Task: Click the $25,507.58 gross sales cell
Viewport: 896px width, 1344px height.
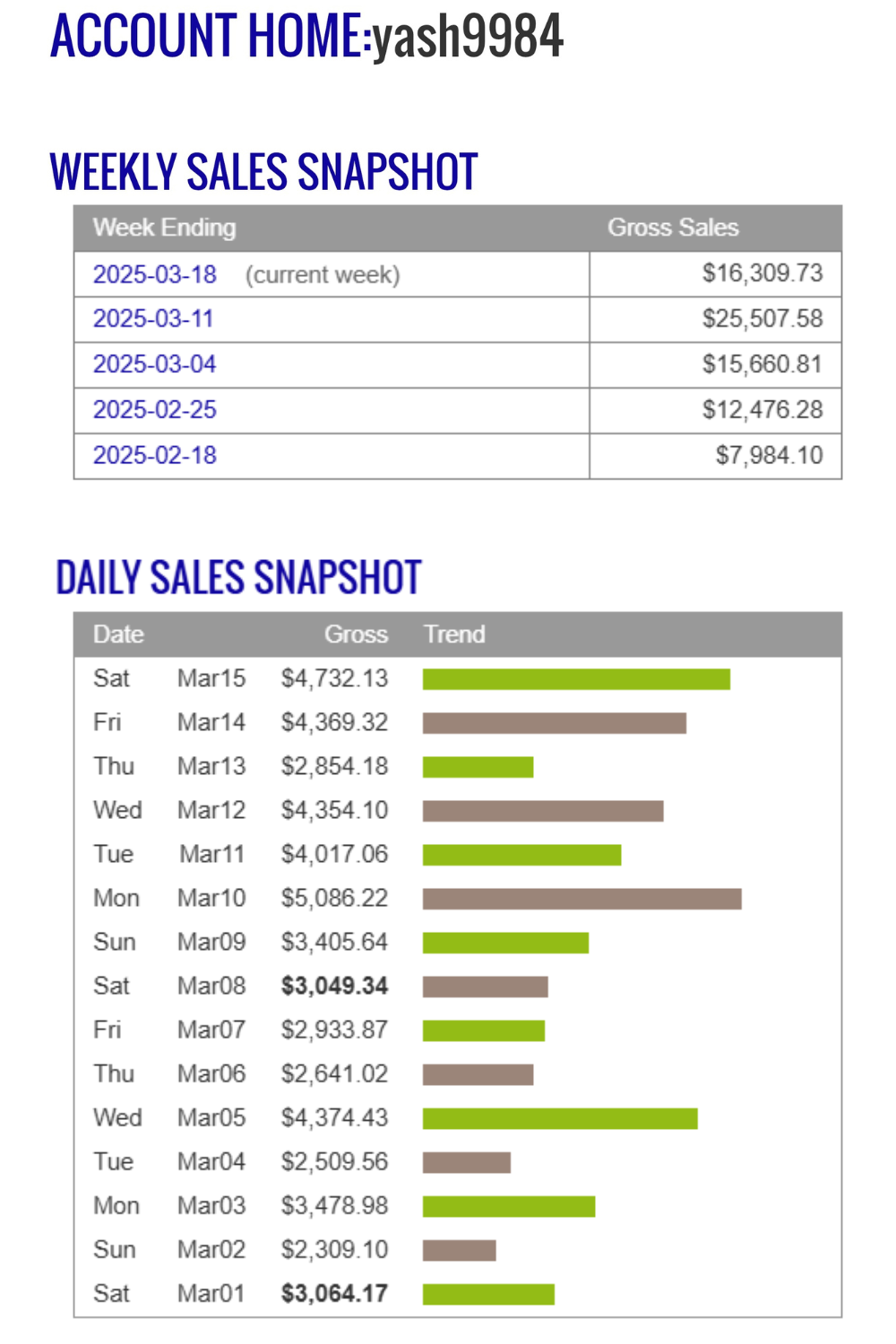Action: (762, 319)
